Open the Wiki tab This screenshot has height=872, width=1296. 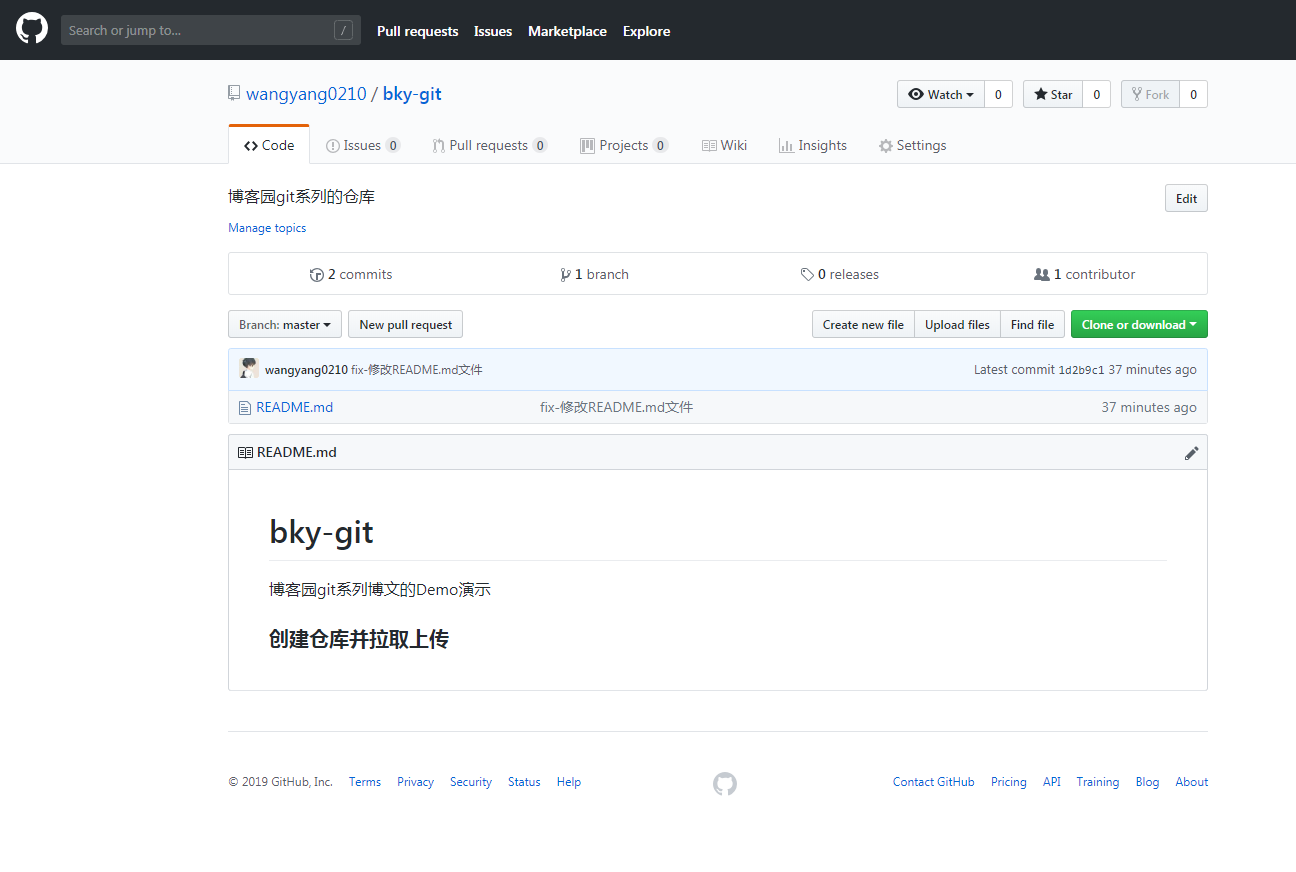[724, 145]
